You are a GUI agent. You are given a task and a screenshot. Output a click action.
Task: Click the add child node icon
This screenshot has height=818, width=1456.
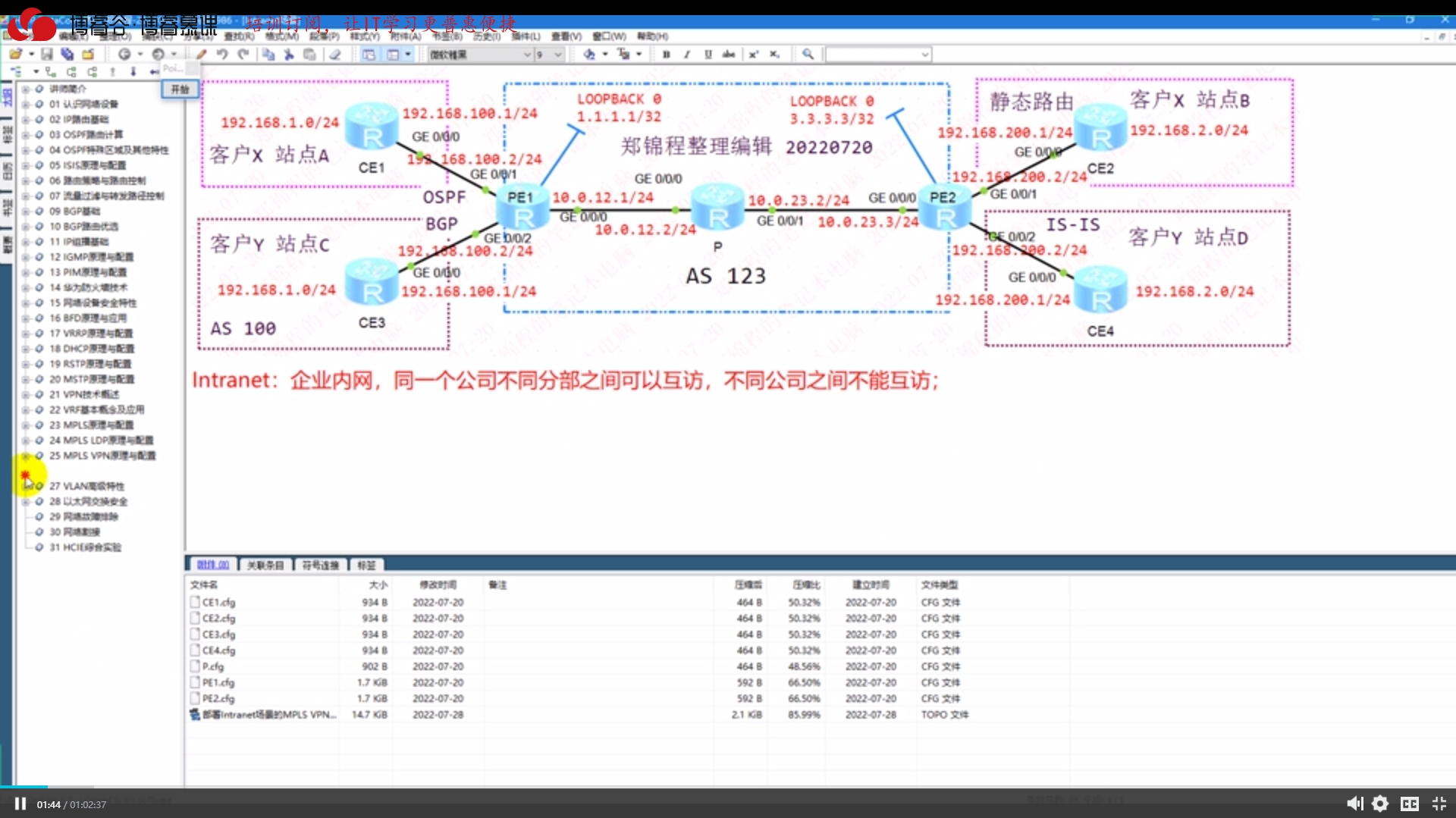point(51,71)
